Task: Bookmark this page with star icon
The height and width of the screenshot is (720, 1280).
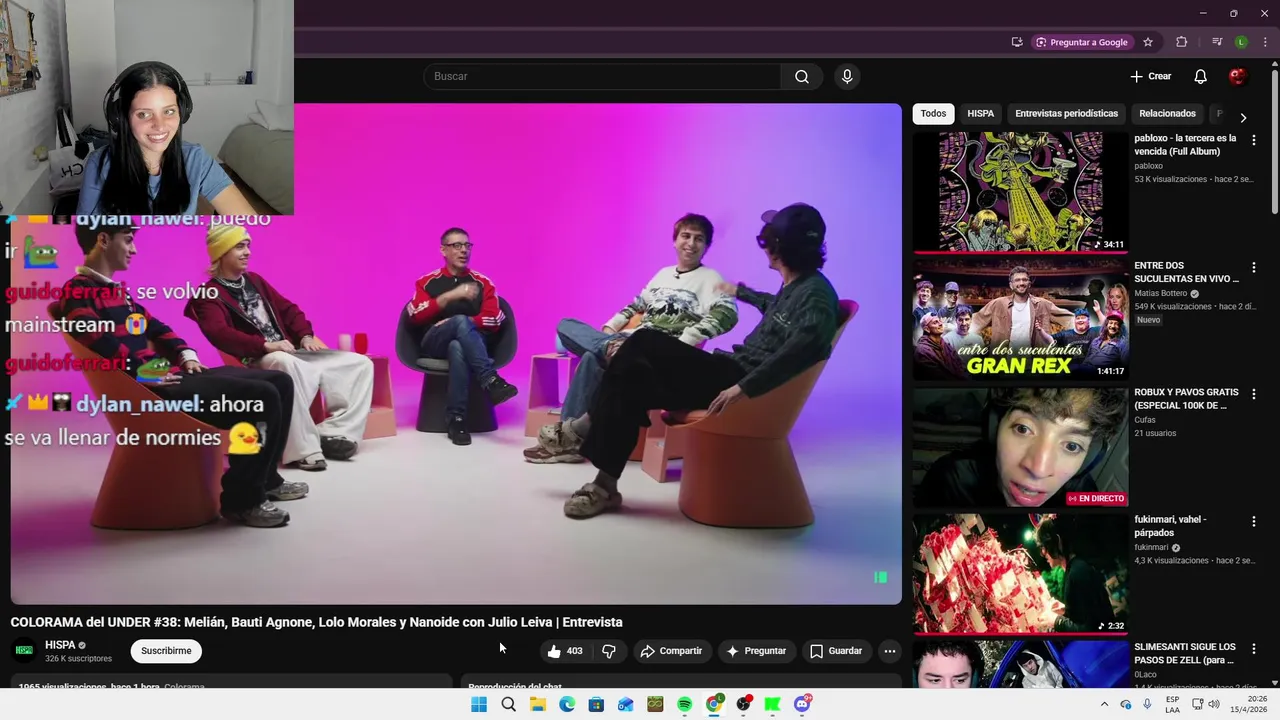Action: (1148, 42)
